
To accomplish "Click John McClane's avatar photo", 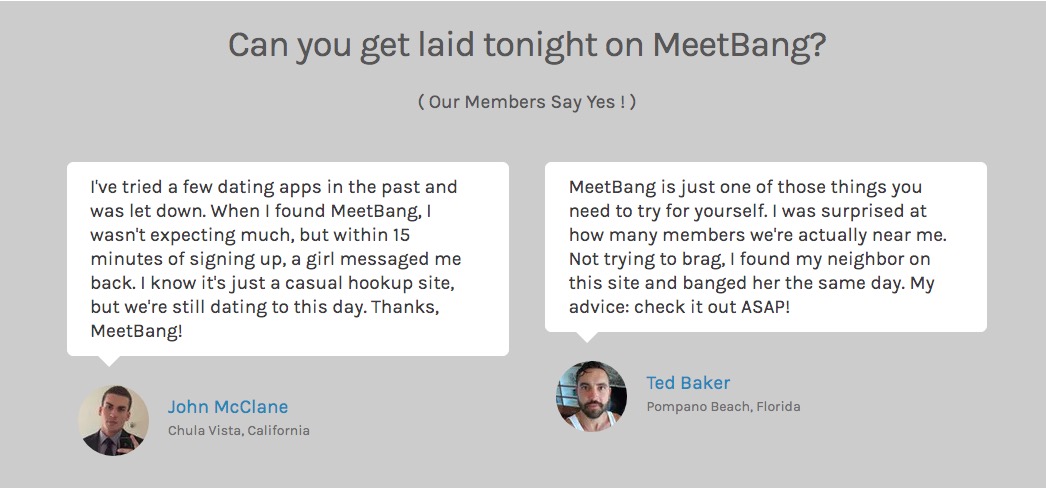I will tap(113, 420).
